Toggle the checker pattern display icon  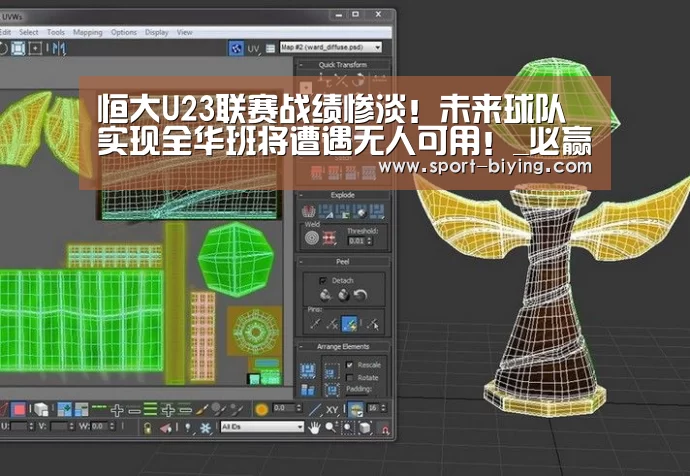[x=236, y=48]
